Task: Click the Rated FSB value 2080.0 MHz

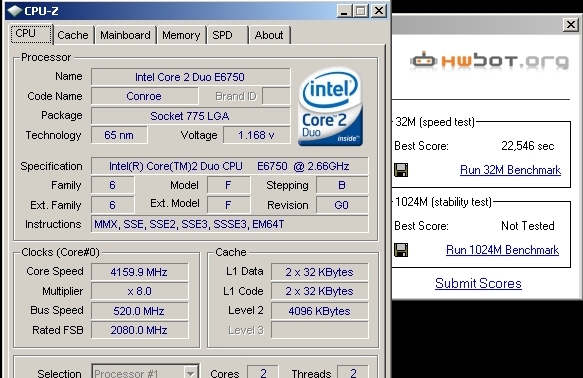Action: [x=140, y=330]
